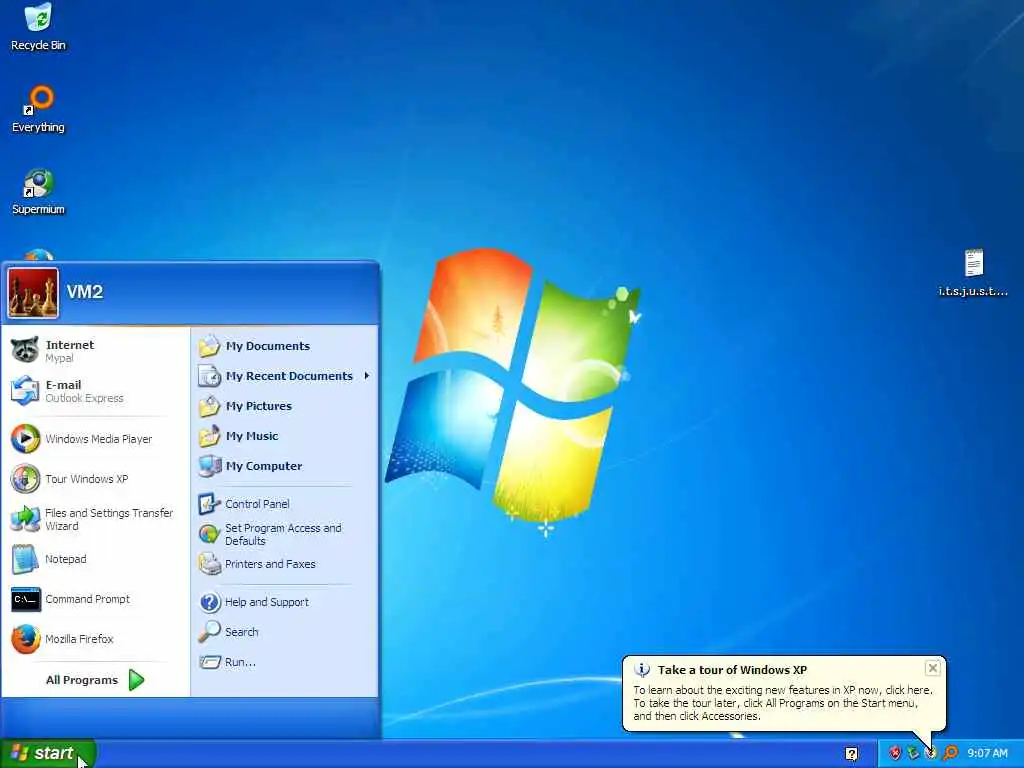Select the Everything desktop shortcut

click(x=38, y=109)
